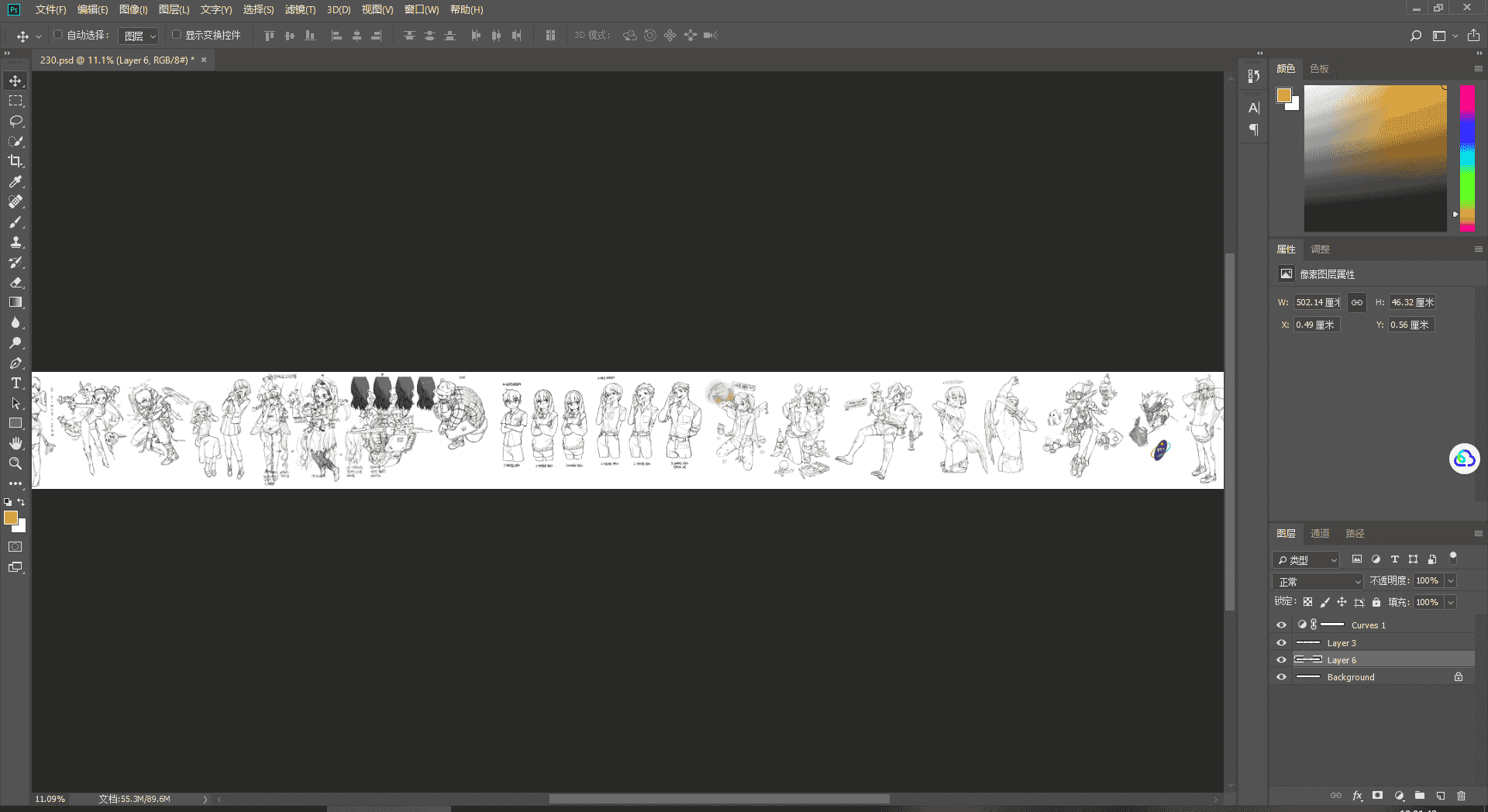
Task: Select the Eyedropper tool
Action: click(x=15, y=181)
